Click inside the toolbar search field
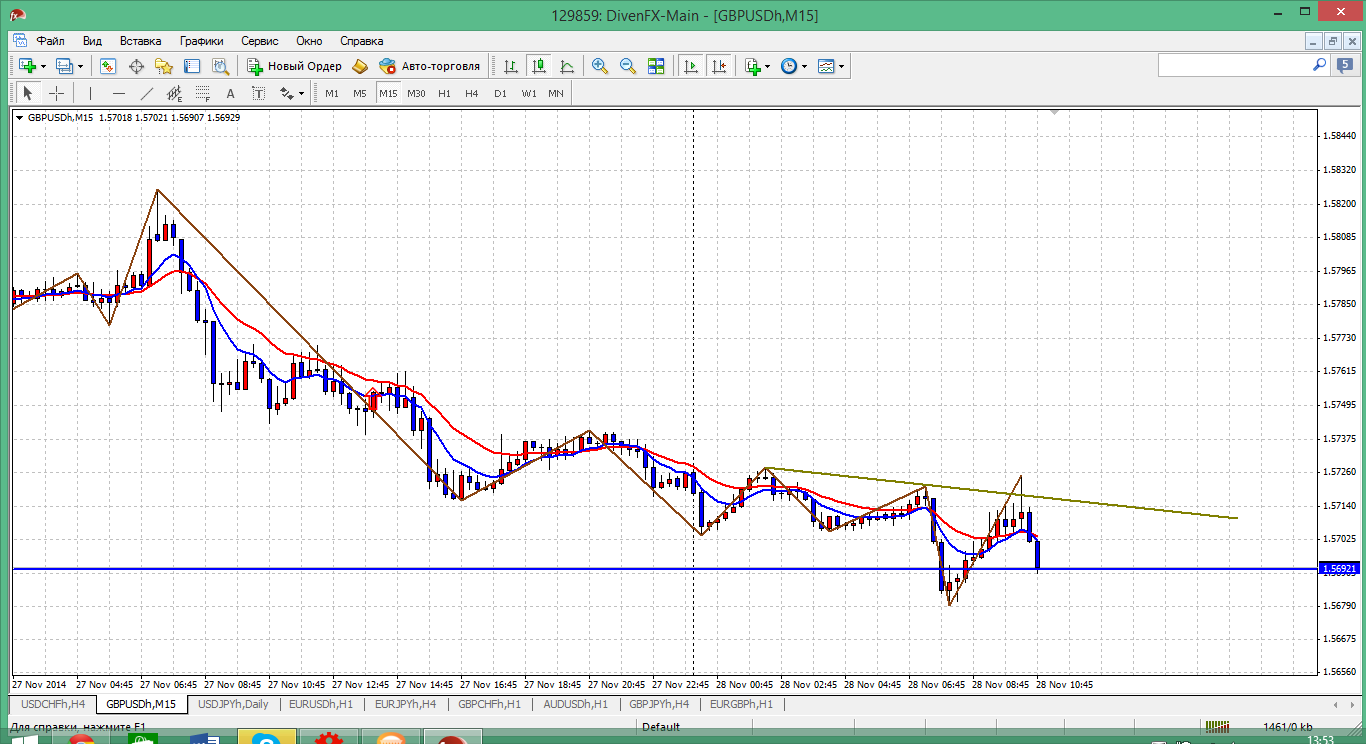 (x=1235, y=65)
